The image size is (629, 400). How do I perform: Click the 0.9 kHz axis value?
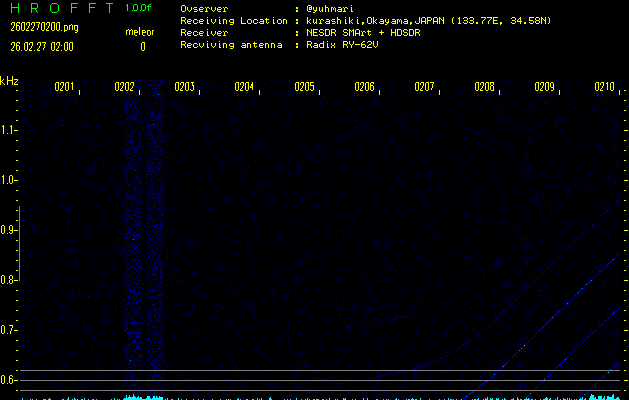tap(7, 230)
